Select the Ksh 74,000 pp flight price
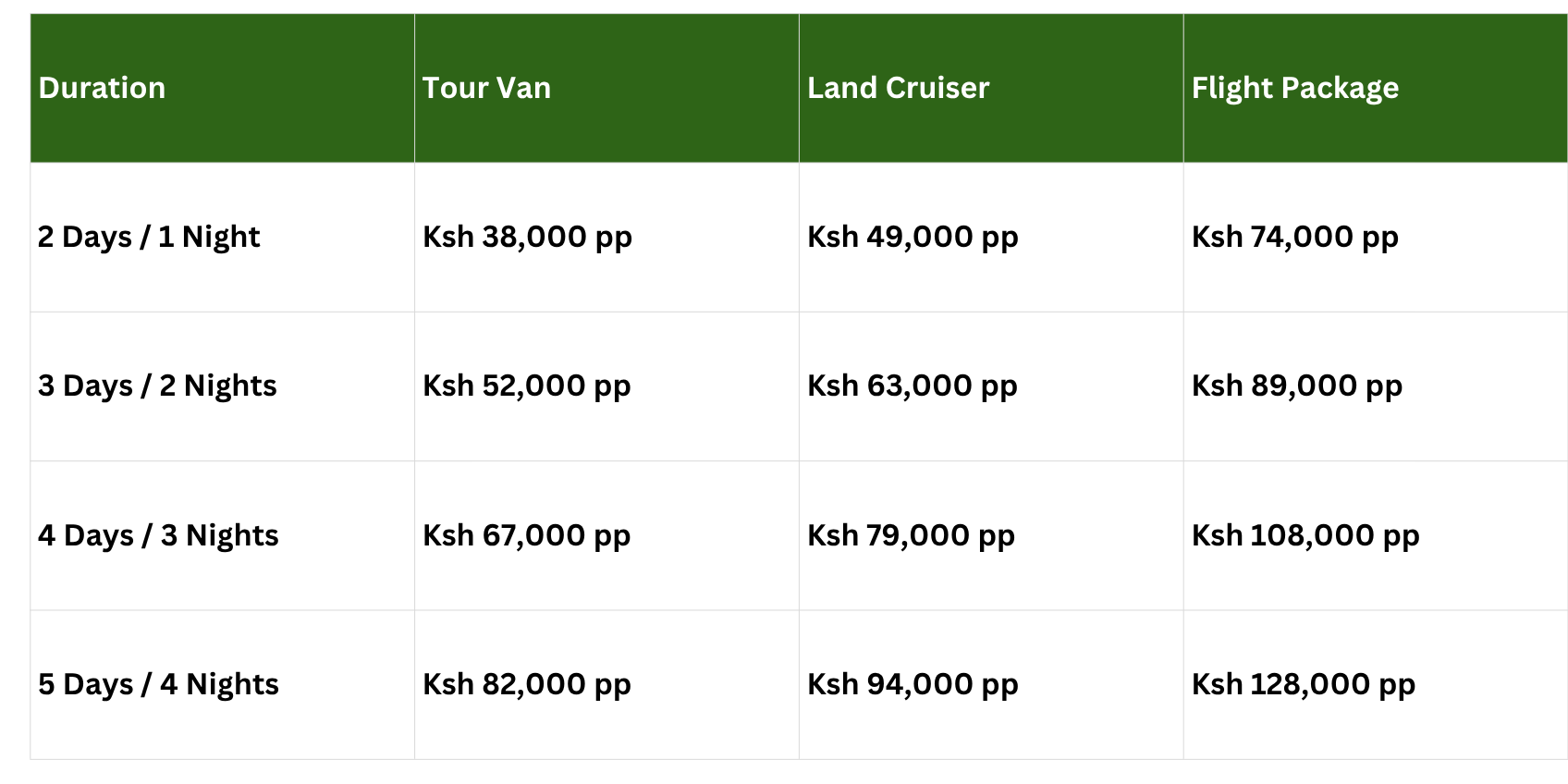 (x=1294, y=237)
